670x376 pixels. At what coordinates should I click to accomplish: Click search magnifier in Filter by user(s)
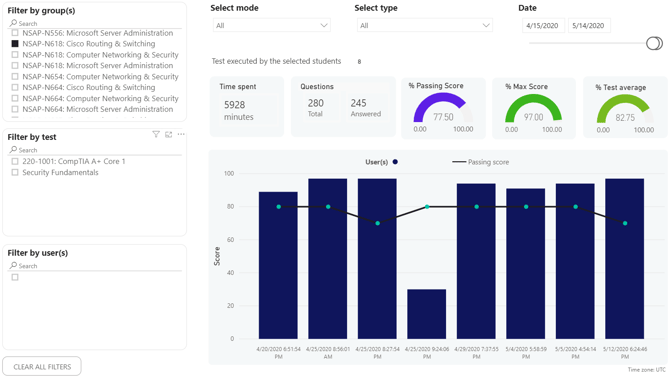click(13, 265)
